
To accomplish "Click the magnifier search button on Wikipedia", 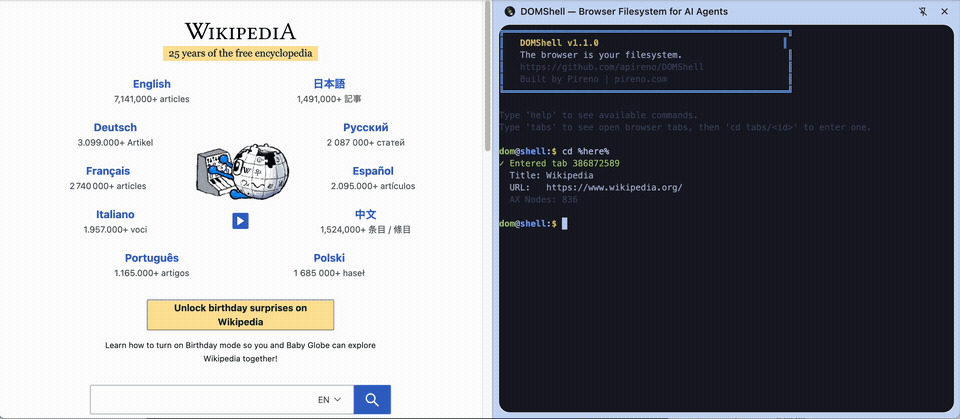I will coord(372,399).
